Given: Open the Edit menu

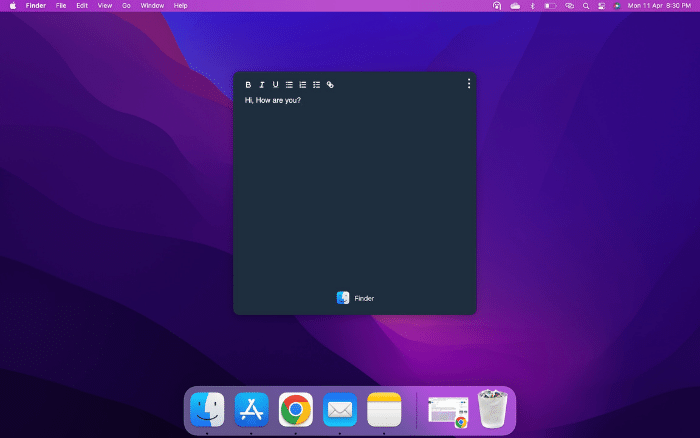Looking at the screenshot, I should (82, 6).
